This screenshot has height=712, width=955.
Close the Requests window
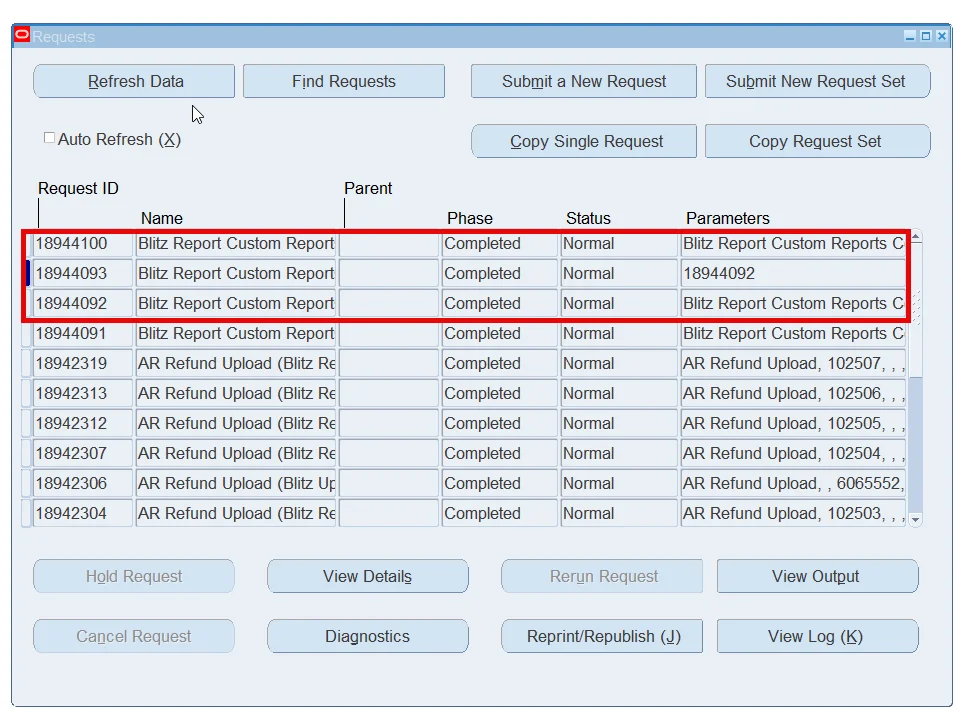point(942,36)
